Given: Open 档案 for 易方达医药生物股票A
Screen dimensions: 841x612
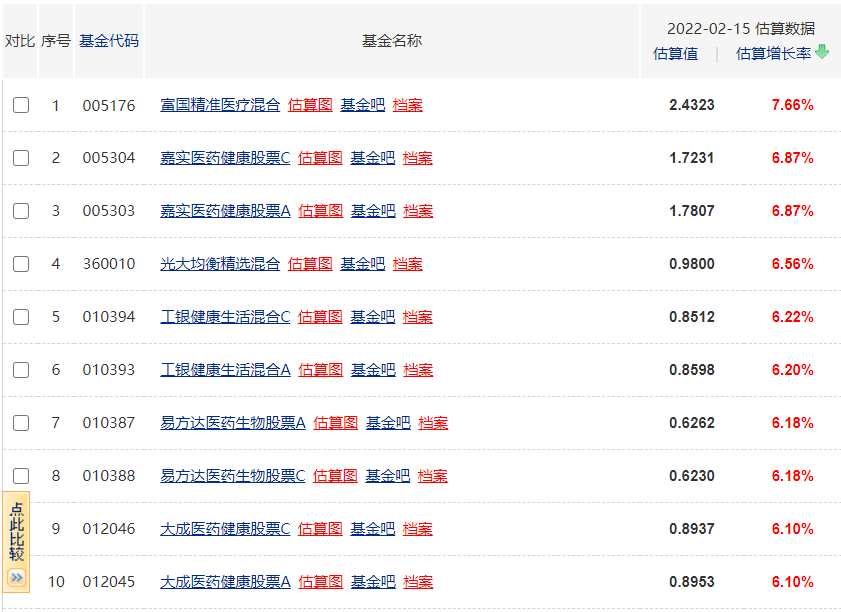Looking at the screenshot, I should point(433,423).
